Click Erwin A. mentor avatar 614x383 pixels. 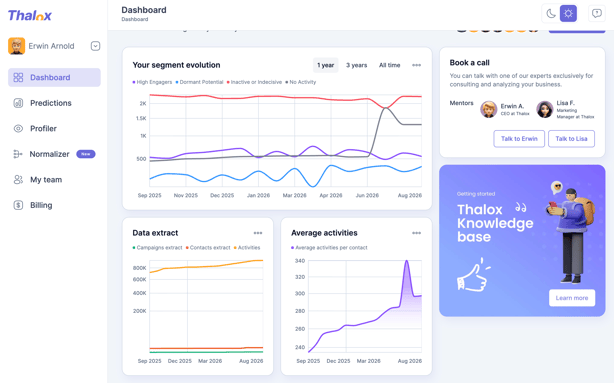point(489,109)
